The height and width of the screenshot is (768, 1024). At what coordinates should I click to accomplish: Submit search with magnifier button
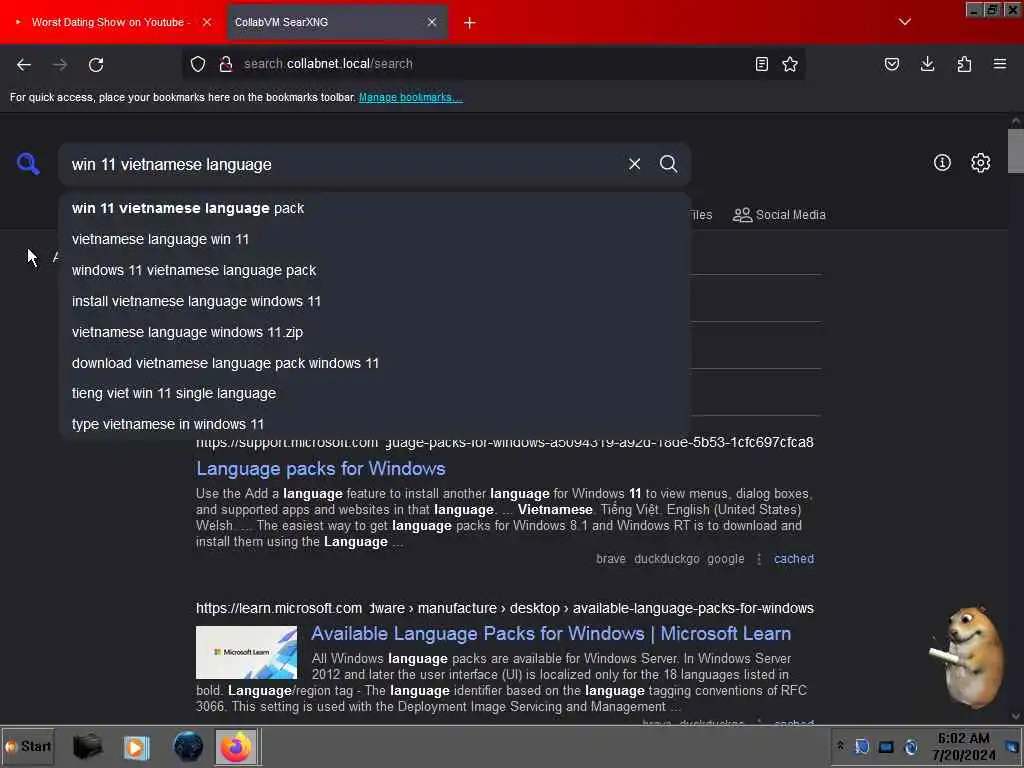pos(668,164)
